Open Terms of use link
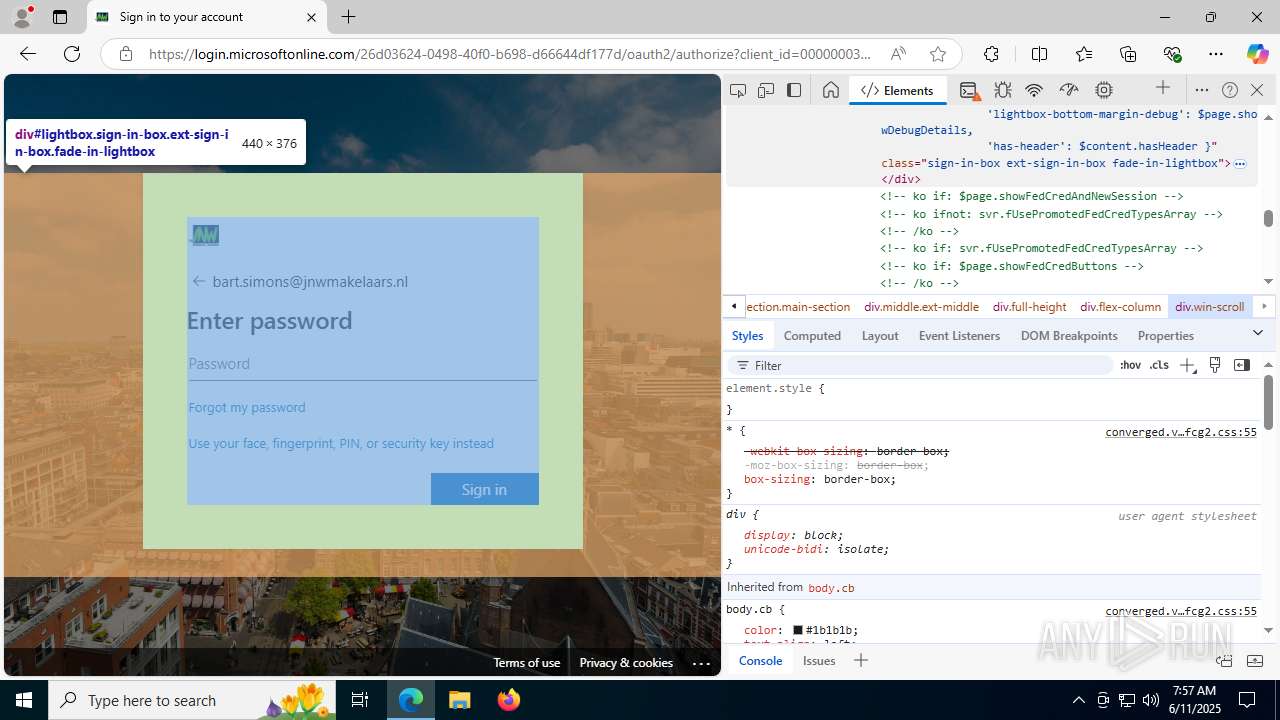Screen dimensions: 1280x720 tap(526, 663)
